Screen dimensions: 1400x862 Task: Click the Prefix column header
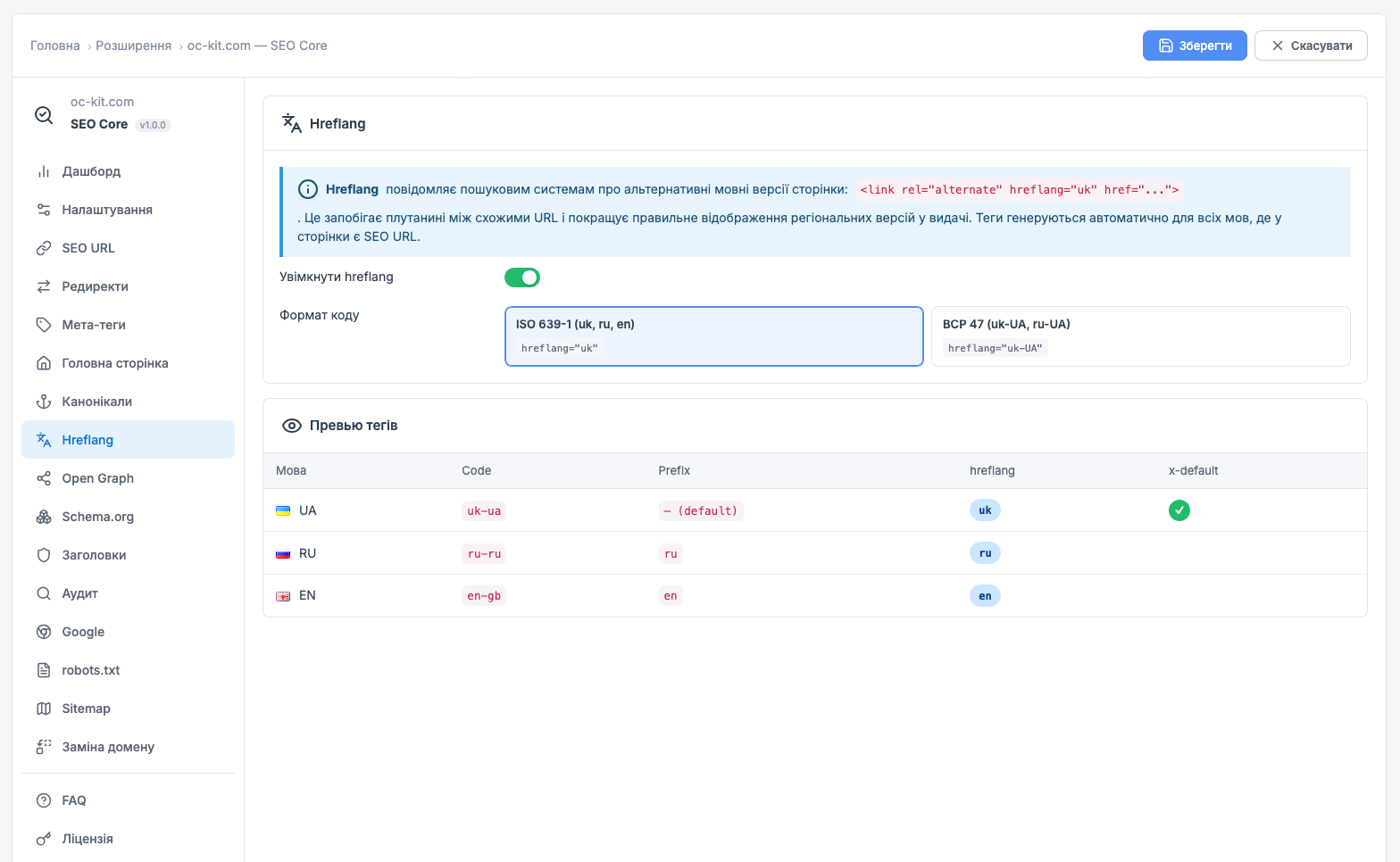coord(674,470)
